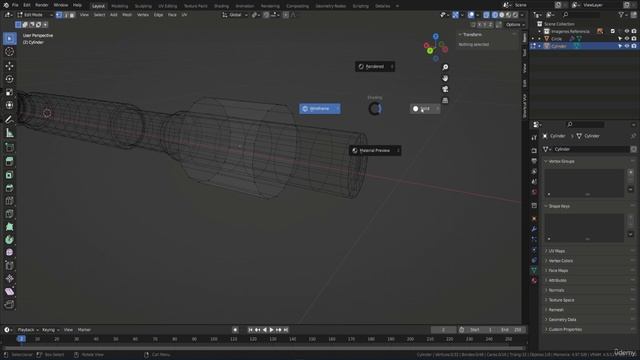The height and width of the screenshot is (360, 640).
Task: Select the Extrude Region tool
Action: click(x=9, y=161)
